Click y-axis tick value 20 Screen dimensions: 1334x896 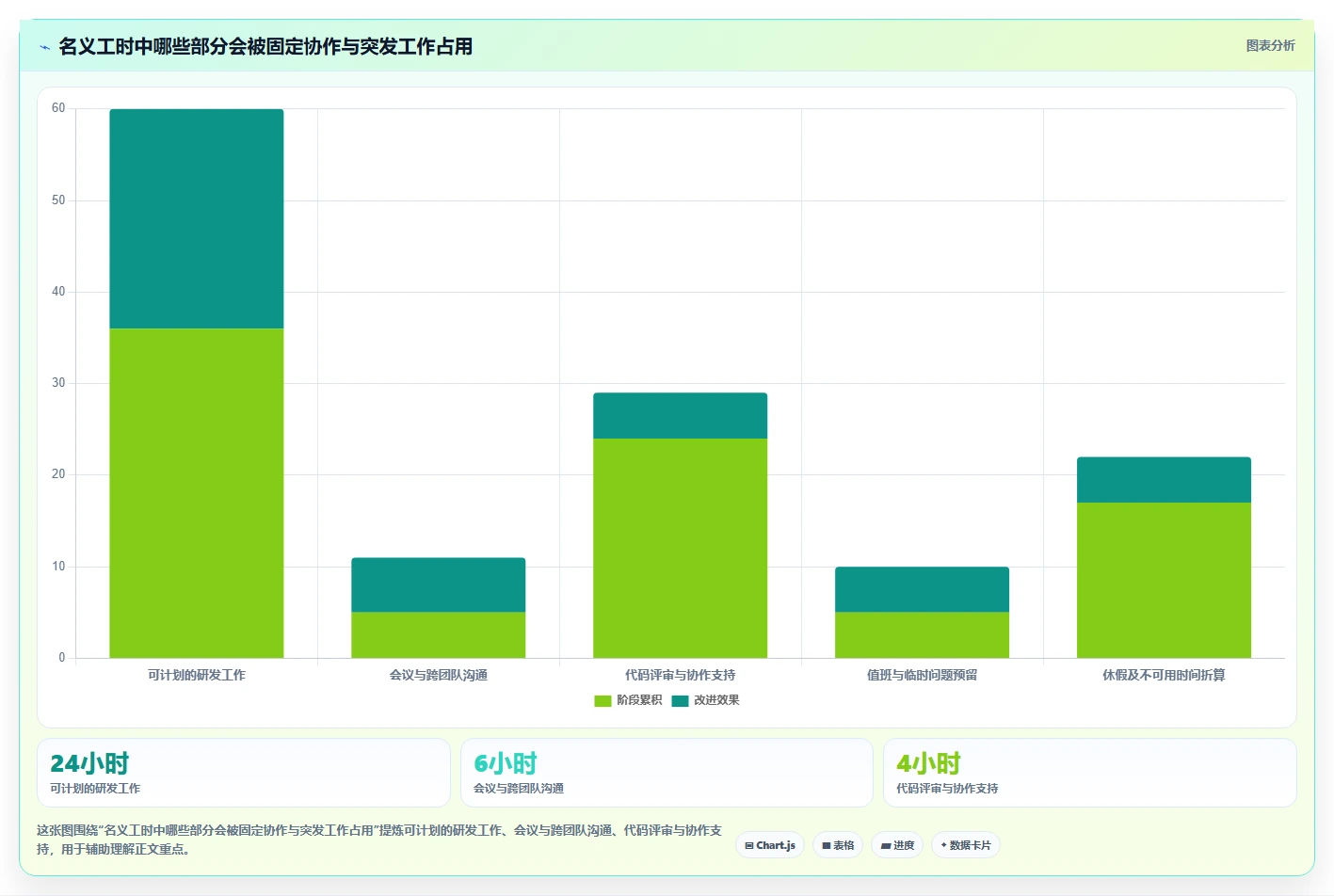[58, 474]
